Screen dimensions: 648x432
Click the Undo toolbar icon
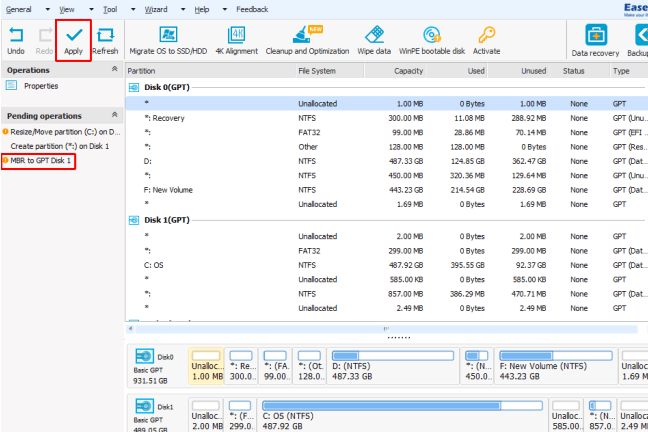pos(16,40)
